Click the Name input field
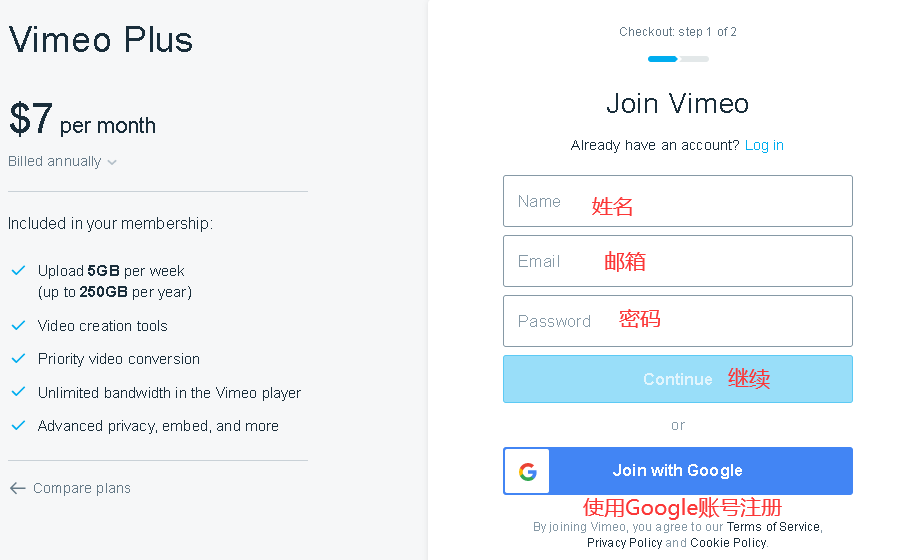The image size is (909, 560). tap(677, 201)
